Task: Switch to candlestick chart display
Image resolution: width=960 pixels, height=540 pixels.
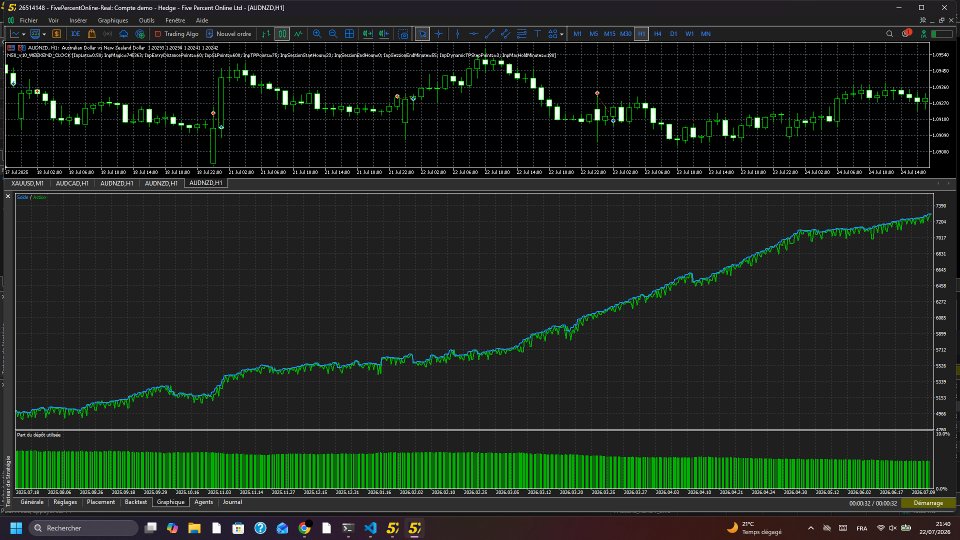Action: 282,34
